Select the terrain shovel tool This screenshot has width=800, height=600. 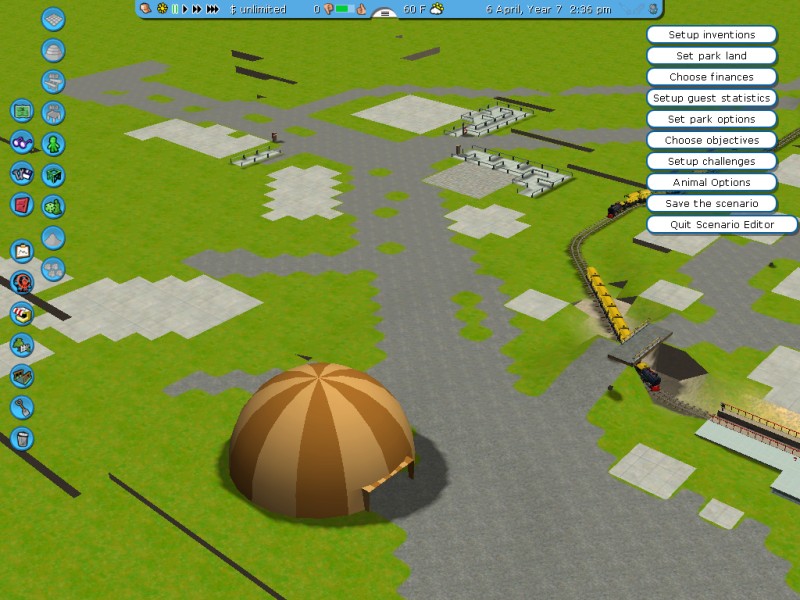tap(22, 408)
